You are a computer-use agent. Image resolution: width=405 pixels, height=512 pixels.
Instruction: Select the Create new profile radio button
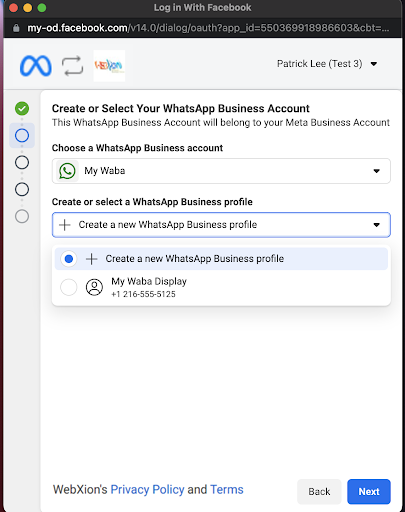pyautogui.click(x=69, y=259)
